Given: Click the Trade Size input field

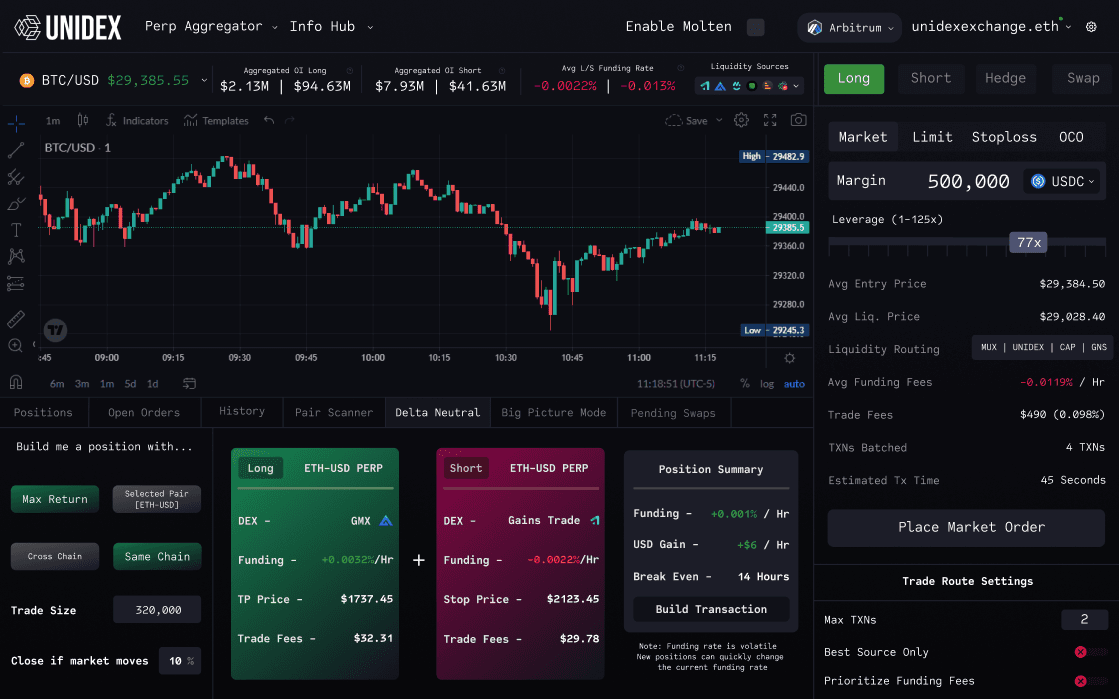Looking at the screenshot, I should [x=157, y=610].
